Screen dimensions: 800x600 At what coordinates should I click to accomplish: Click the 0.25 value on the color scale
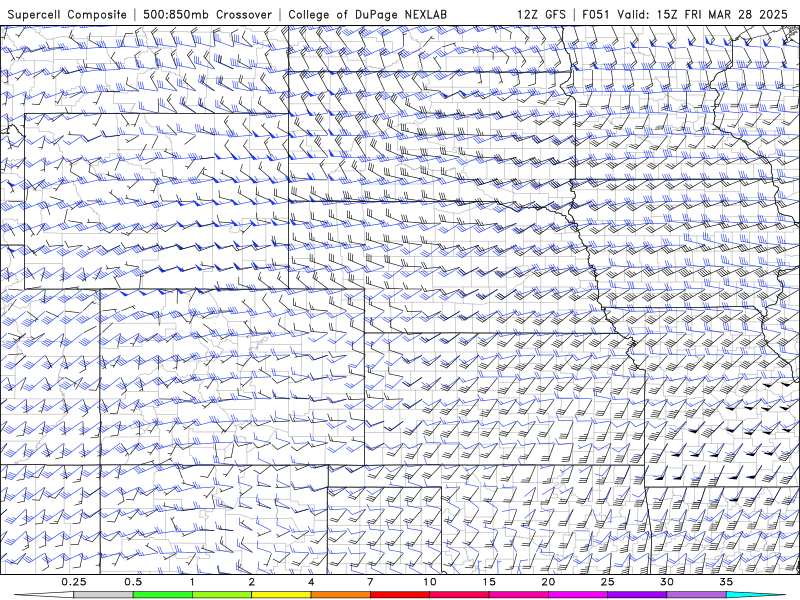[74, 582]
